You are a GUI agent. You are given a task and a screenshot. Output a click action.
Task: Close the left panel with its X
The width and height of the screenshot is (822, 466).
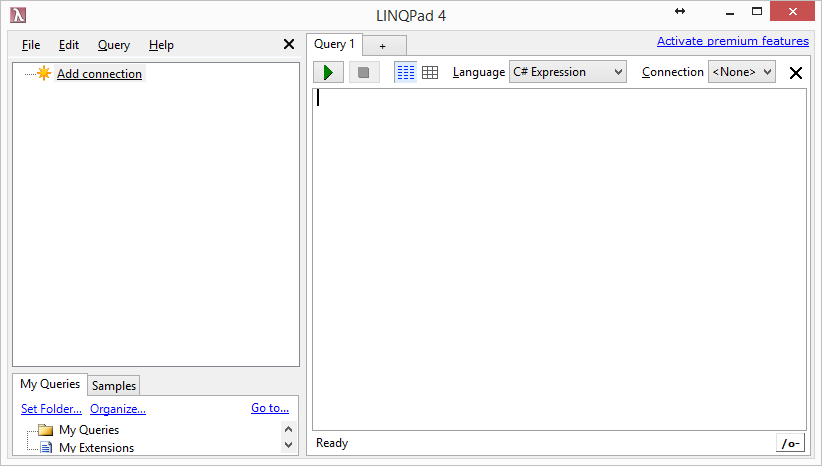click(289, 45)
